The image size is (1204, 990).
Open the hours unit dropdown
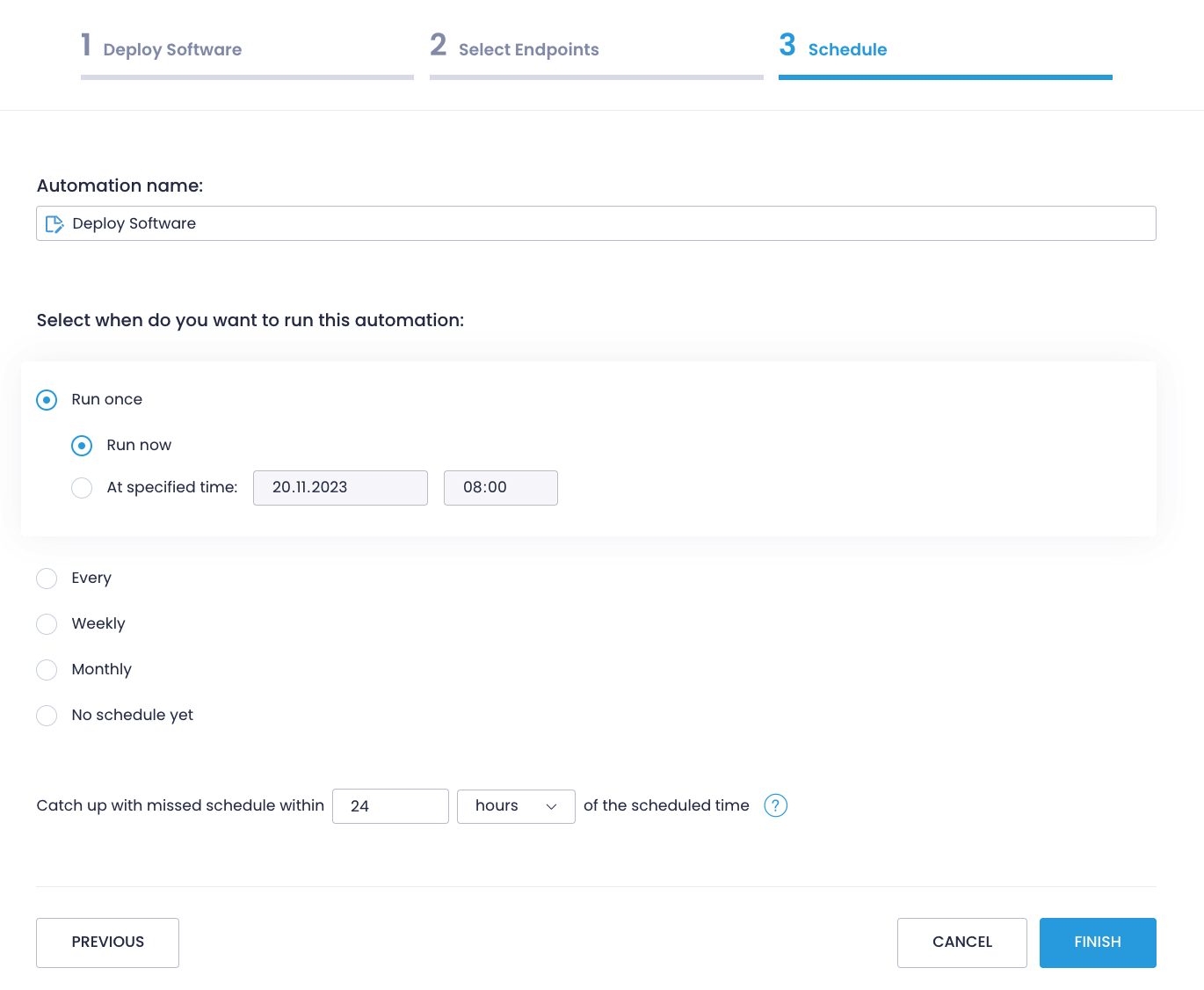pos(516,806)
